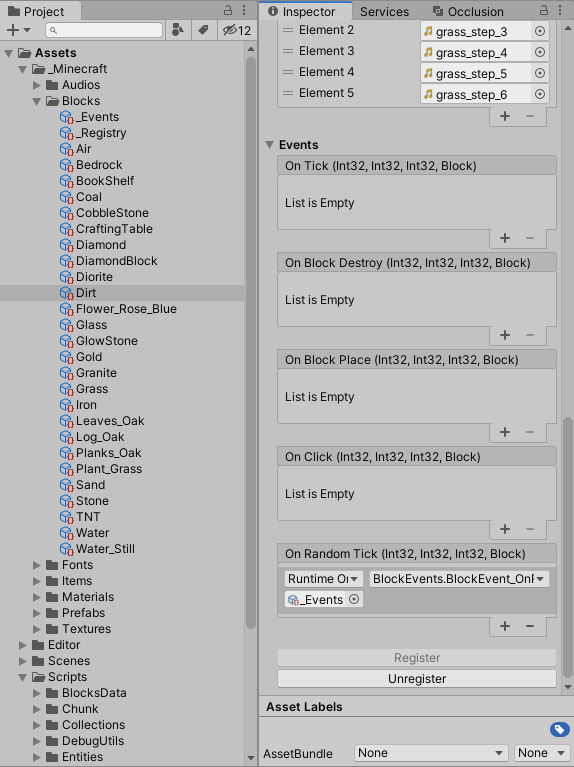Open object picker for grass_step_3
The image size is (574, 767).
[540, 31]
